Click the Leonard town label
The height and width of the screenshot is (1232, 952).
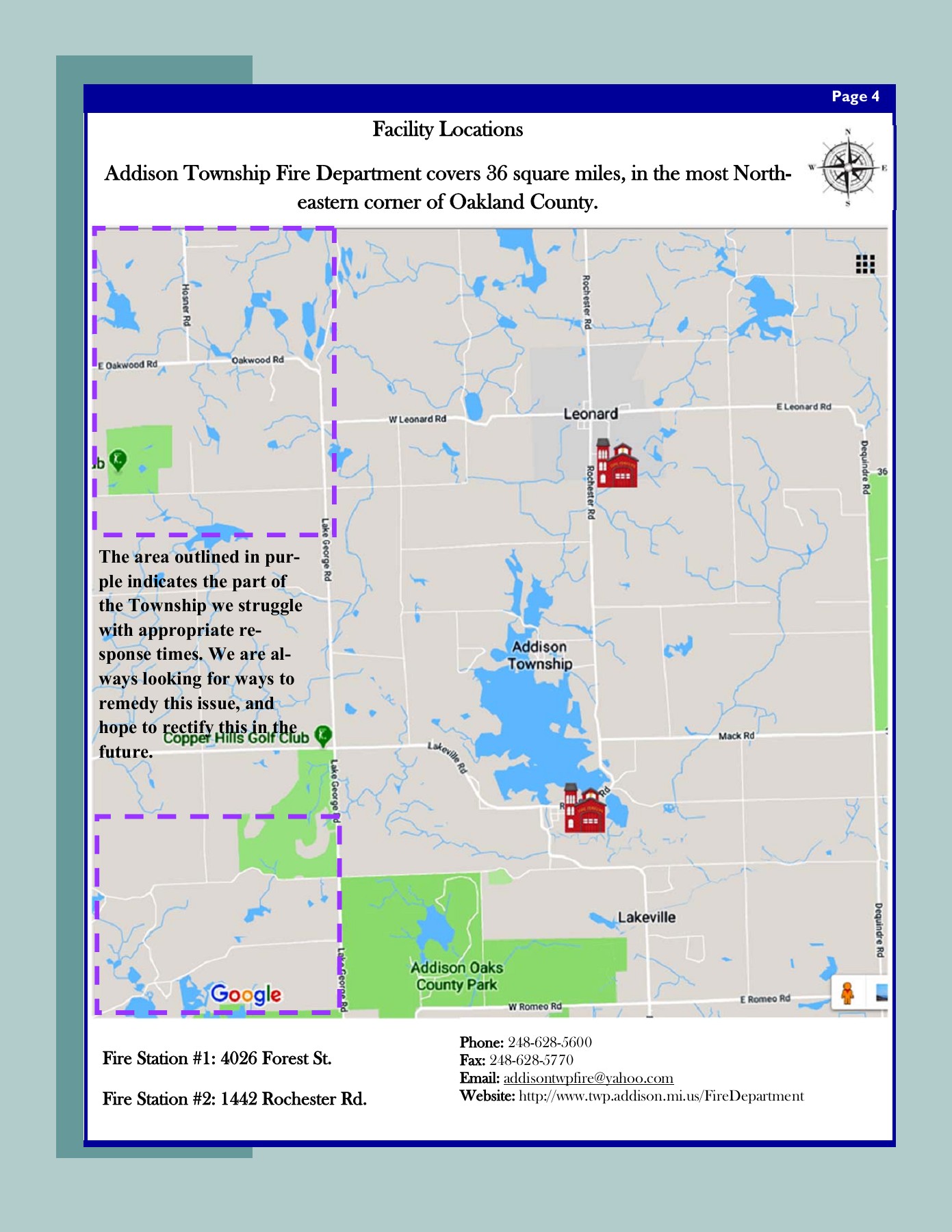pyautogui.click(x=591, y=413)
